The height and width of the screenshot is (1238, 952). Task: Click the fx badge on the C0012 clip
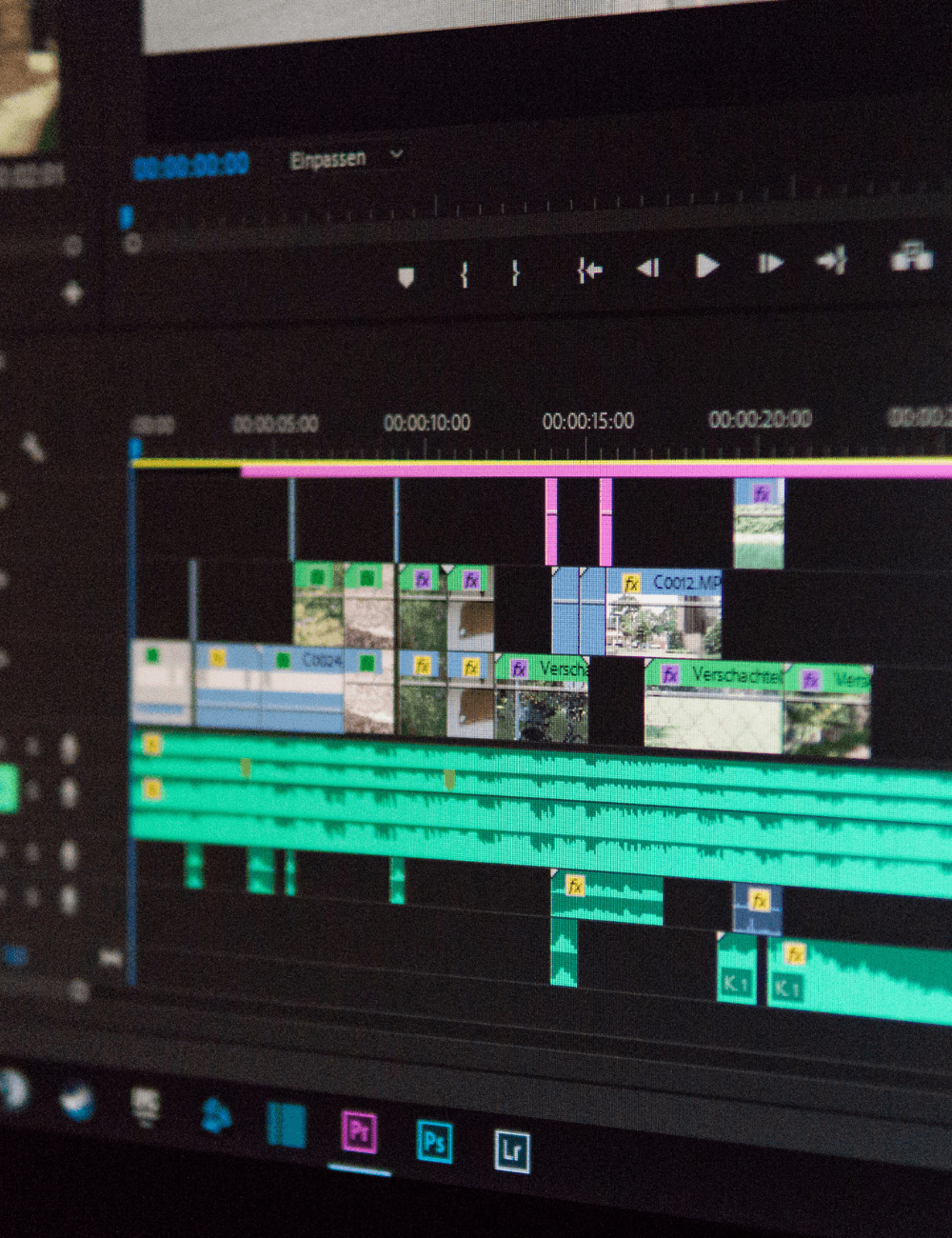[x=630, y=583]
